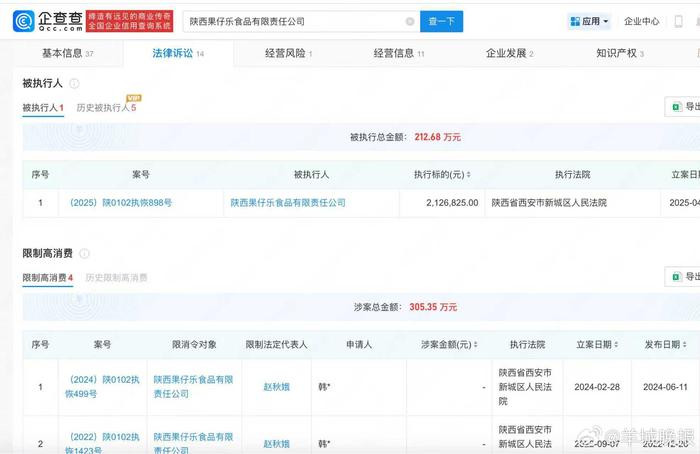The height and width of the screenshot is (454, 700).
Task: Click the 2024-06-11 publish date cell
Action: point(665,387)
